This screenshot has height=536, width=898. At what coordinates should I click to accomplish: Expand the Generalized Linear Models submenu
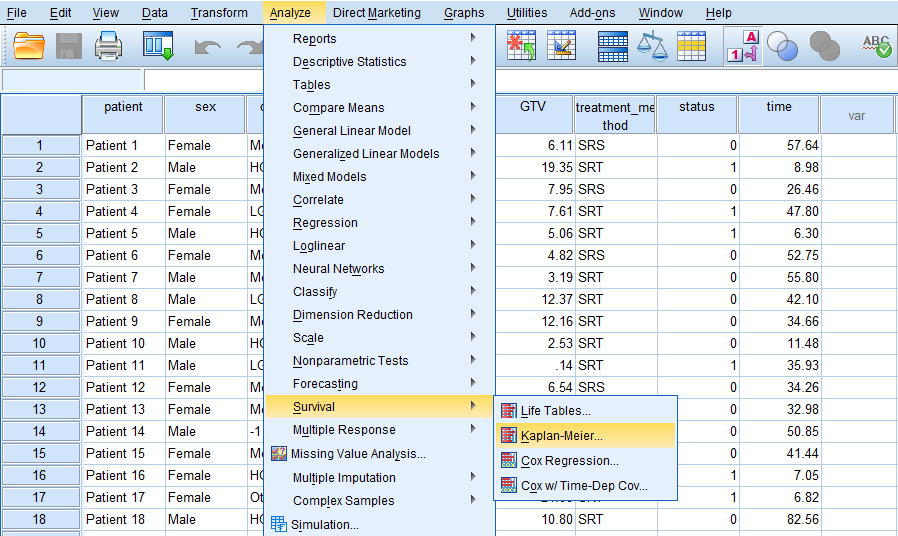[x=379, y=153]
